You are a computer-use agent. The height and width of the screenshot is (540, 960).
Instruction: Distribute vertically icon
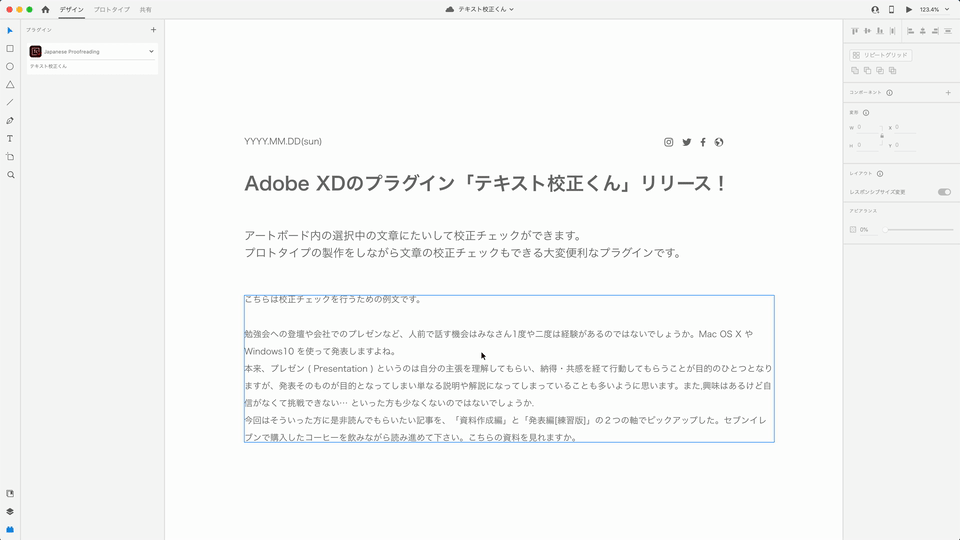(948, 31)
